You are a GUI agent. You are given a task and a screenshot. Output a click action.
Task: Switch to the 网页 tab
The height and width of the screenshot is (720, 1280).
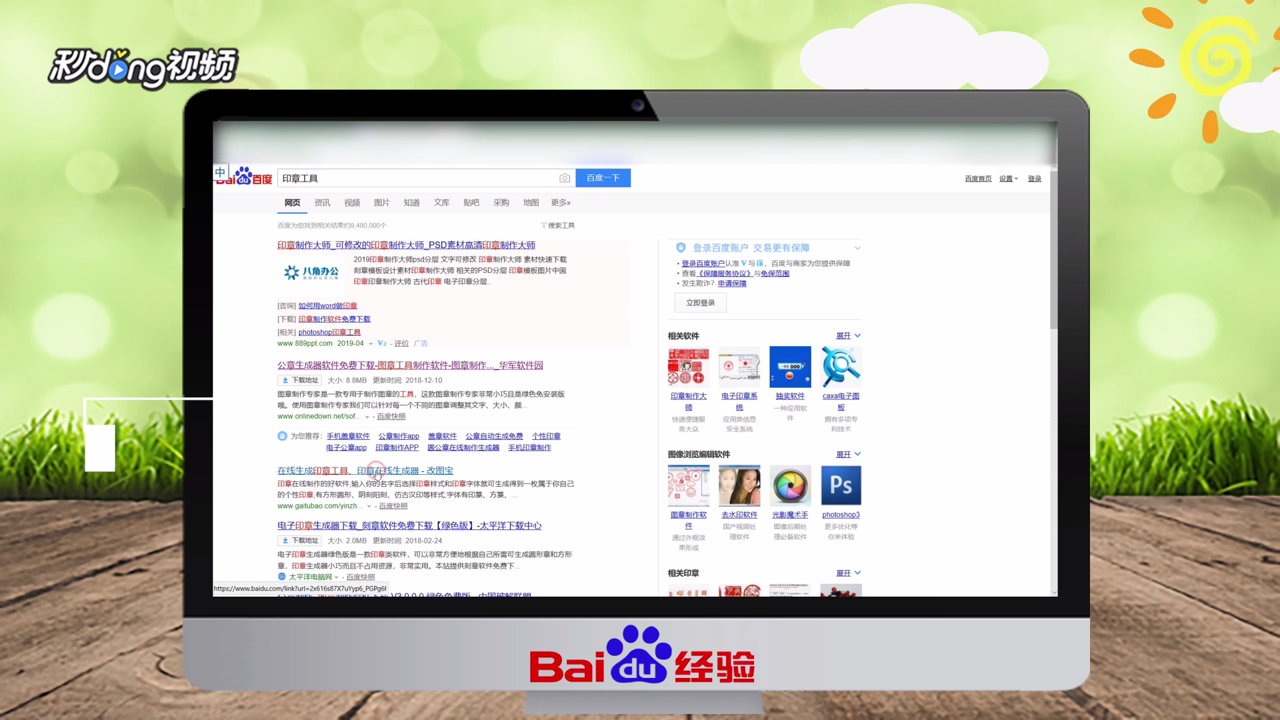pyautogui.click(x=292, y=203)
